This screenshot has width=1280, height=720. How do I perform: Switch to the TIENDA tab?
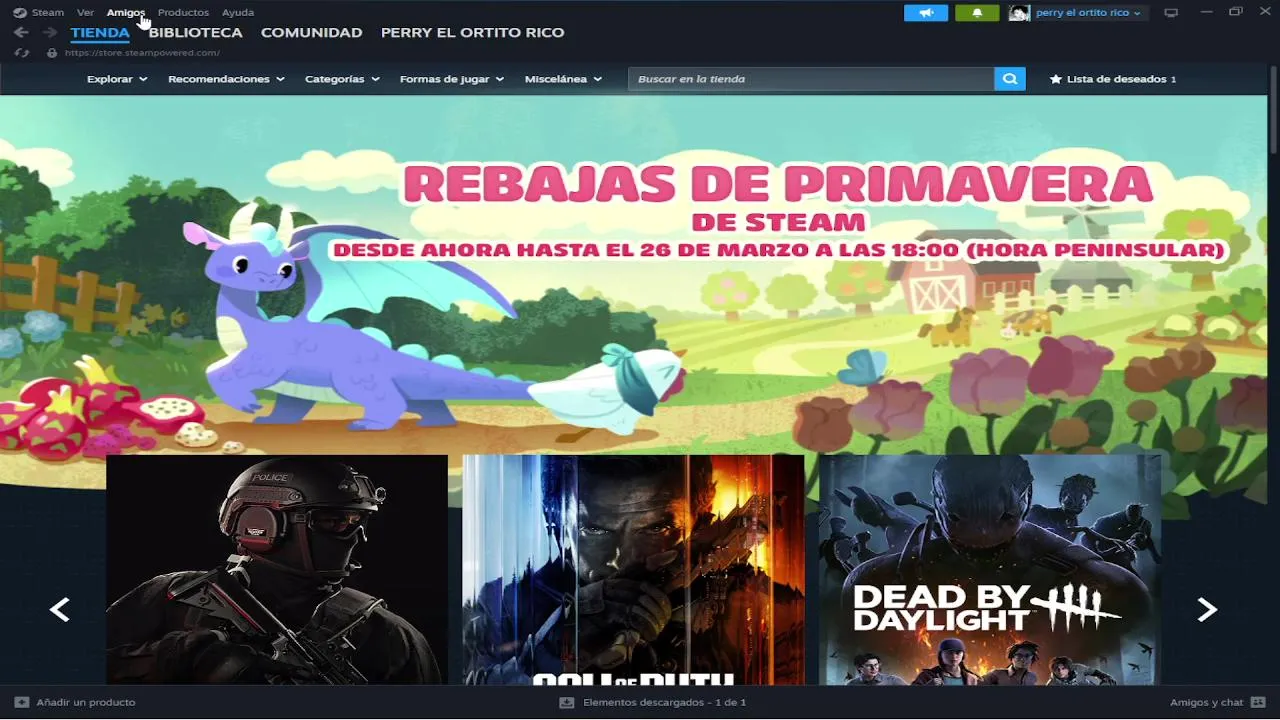[100, 32]
